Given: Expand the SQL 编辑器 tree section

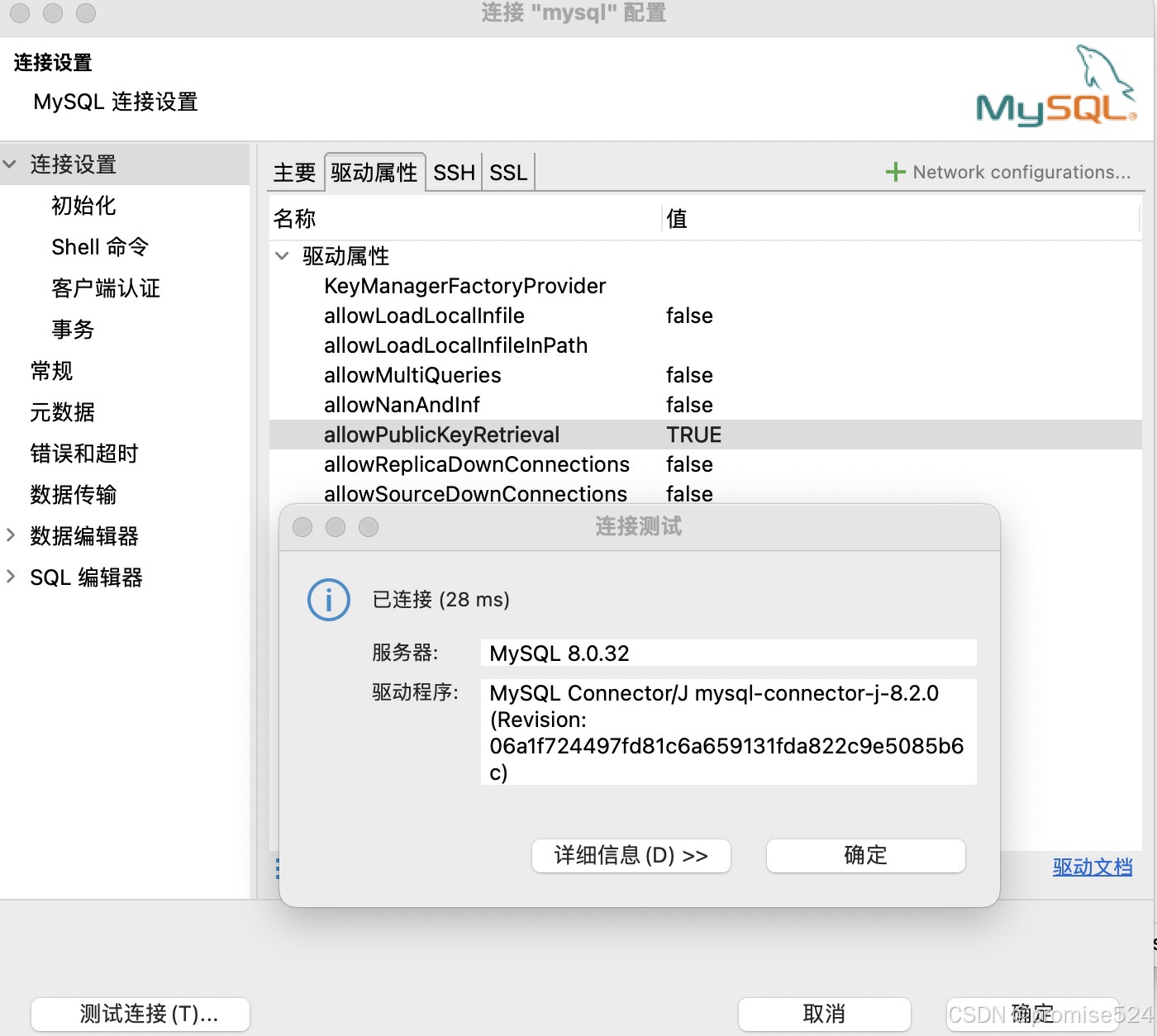Looking at the screenshot, I should click(x=11, y=577).
